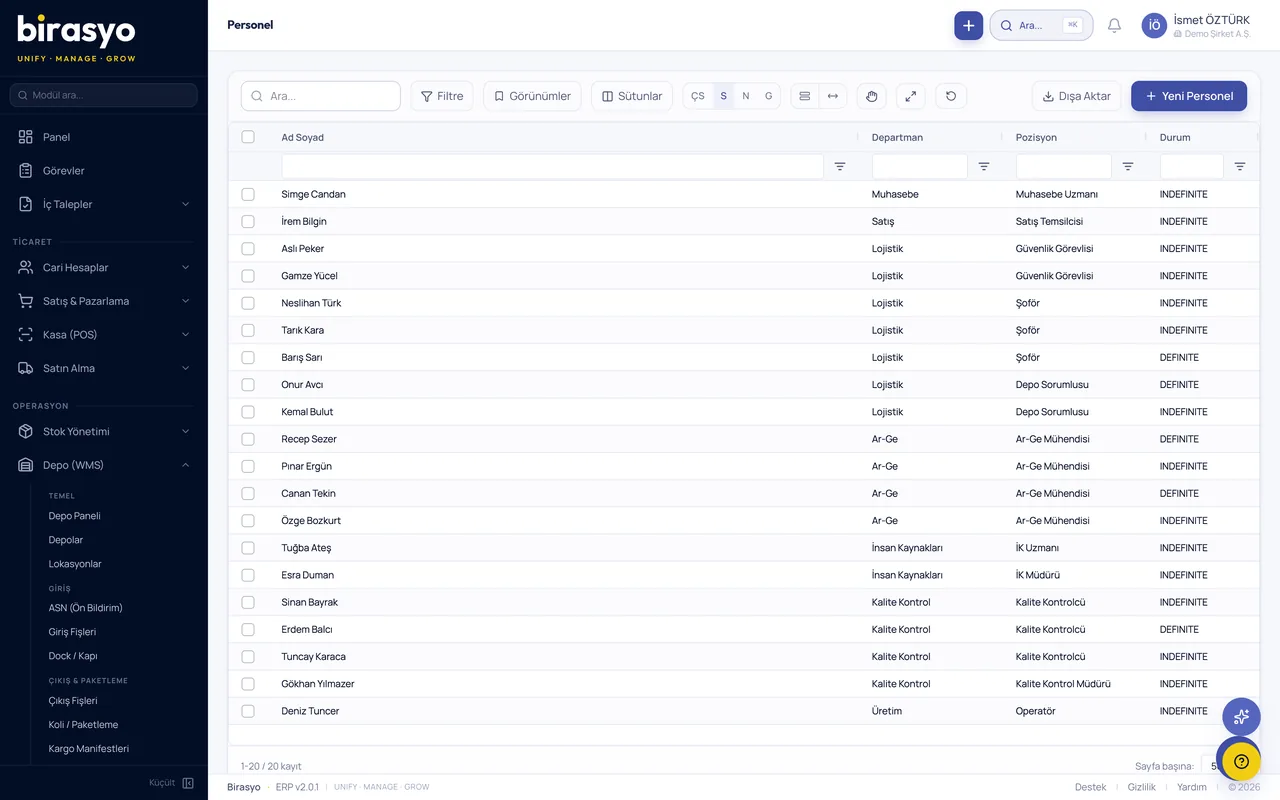Click filter icon of Pozisyon column

pos(1128,166)
